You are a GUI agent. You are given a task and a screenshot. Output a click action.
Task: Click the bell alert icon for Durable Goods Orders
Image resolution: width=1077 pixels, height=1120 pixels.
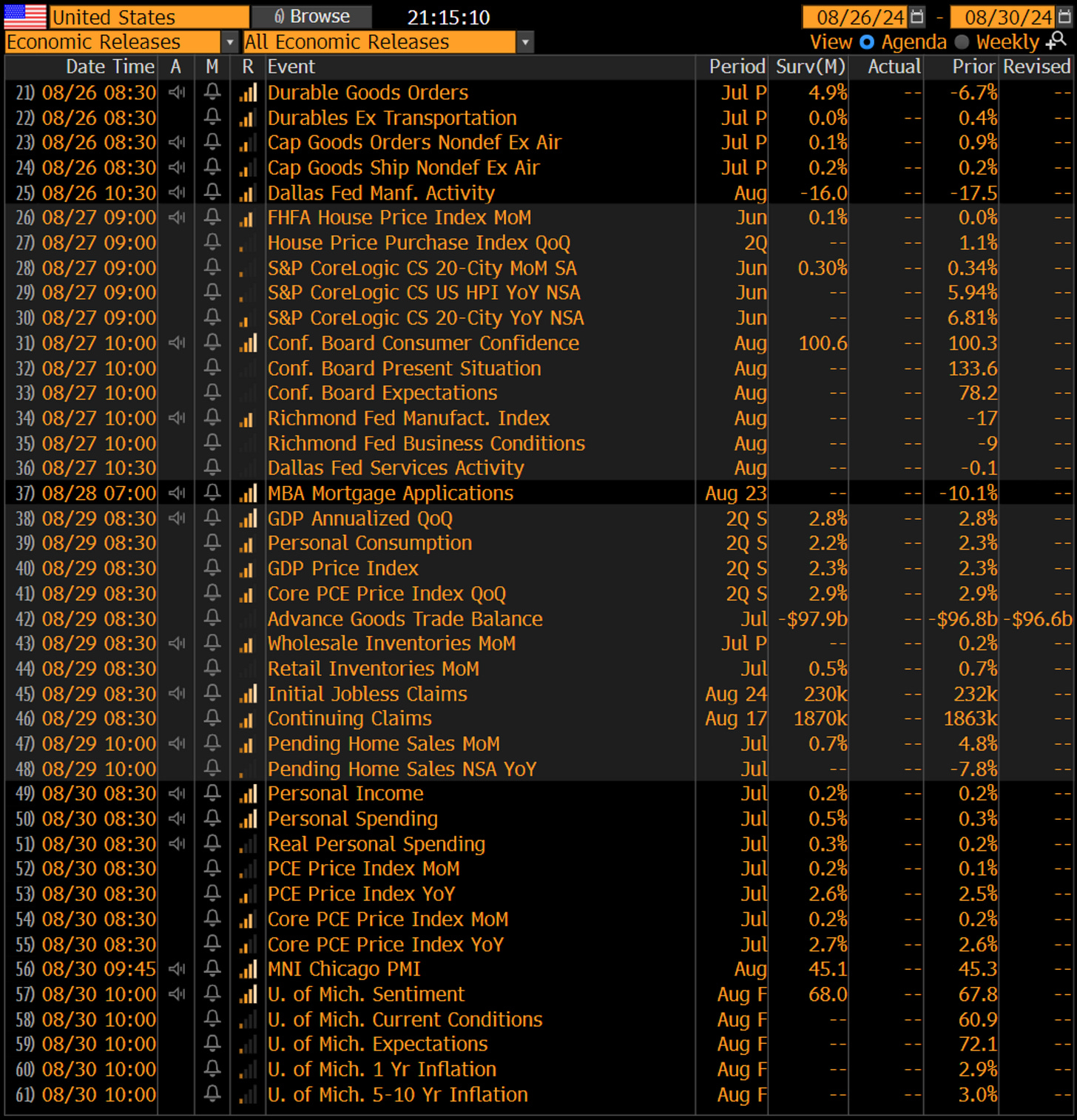tap(212, 92)
